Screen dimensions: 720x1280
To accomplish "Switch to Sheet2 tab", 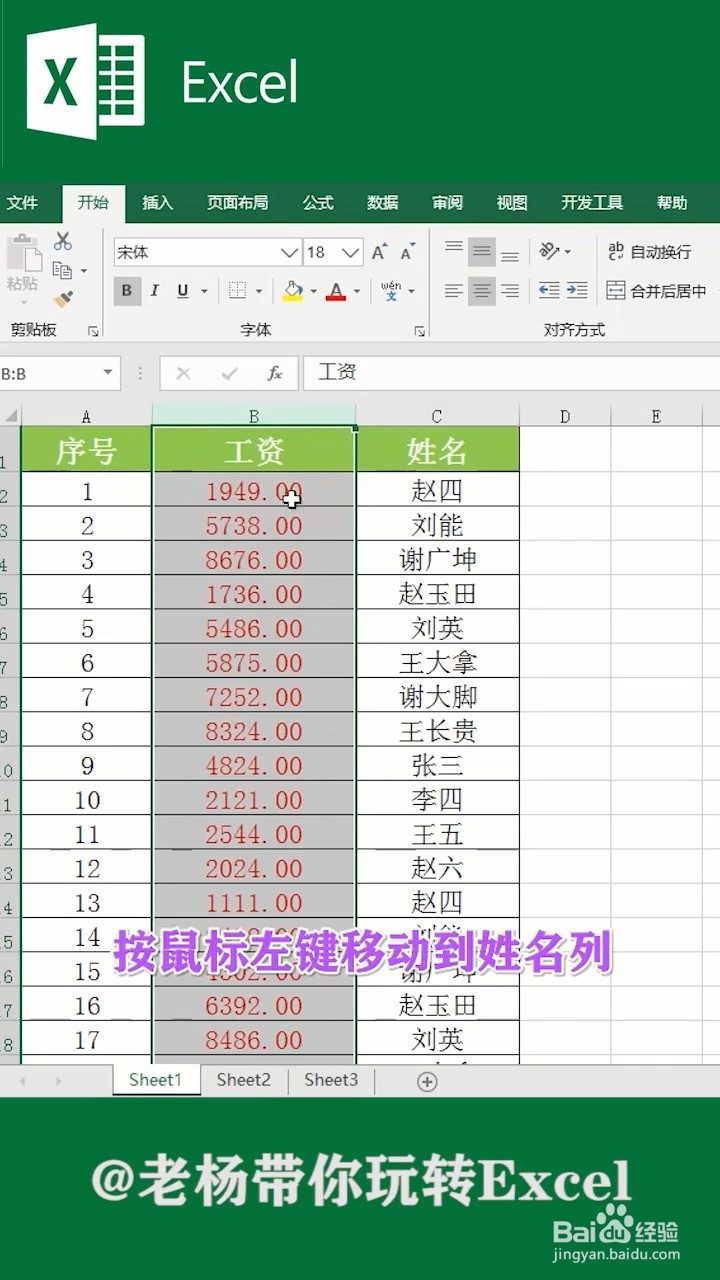I will [x=244, y=1080].
